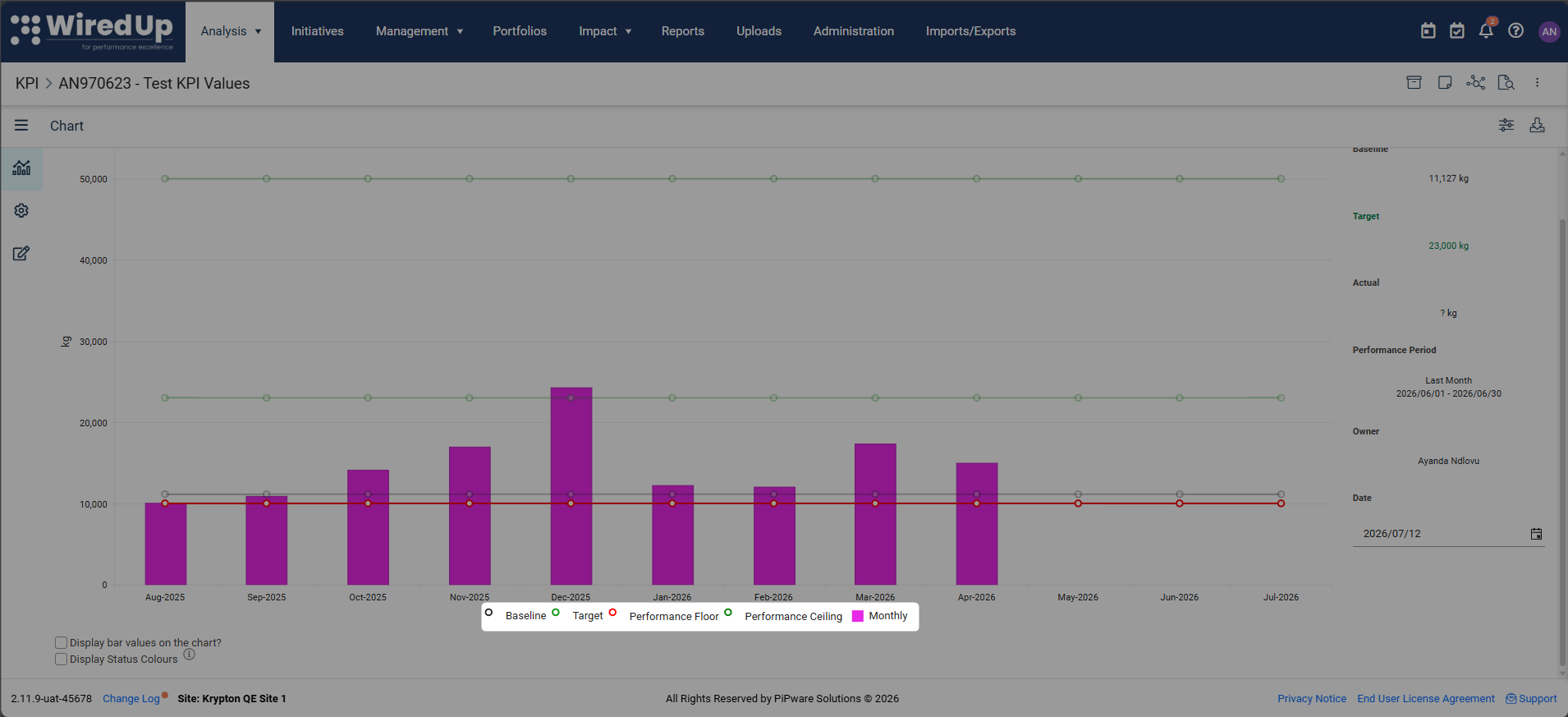Image resolution: width=1568 pixels, height=717 pixels.
Task: Enable Display Status Colours checkbox
Action: click(x=61, y=660)
